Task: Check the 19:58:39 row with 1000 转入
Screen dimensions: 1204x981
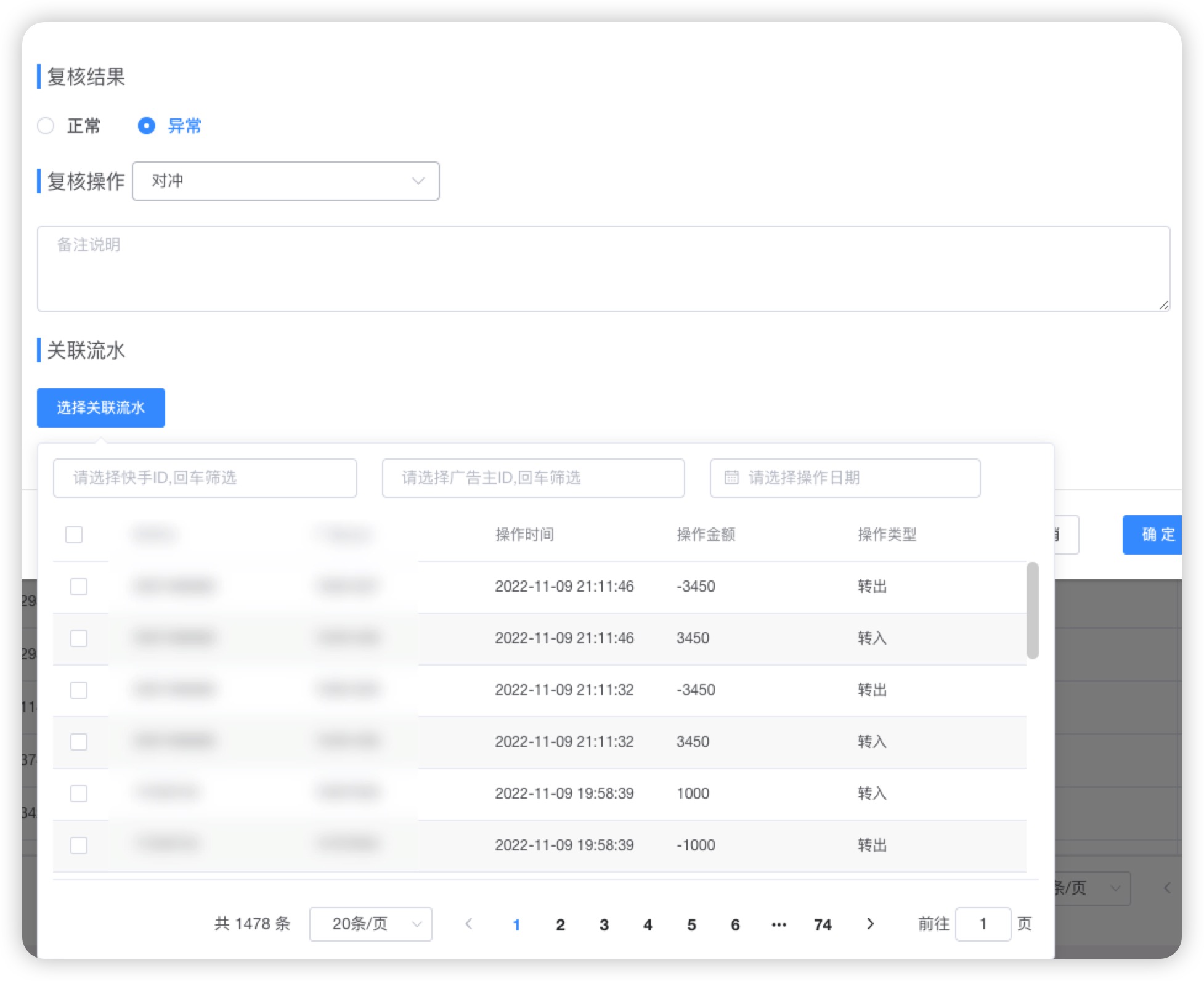Action: point(79,793)
